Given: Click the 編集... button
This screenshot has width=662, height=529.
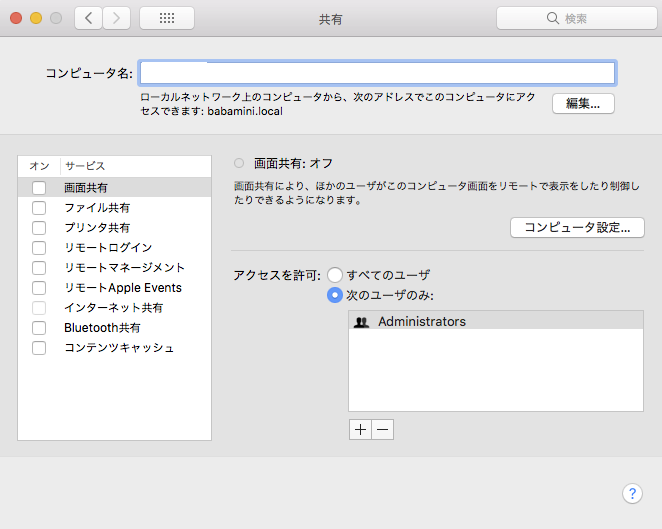Looking at the screenshot, I should click(583, 103).
